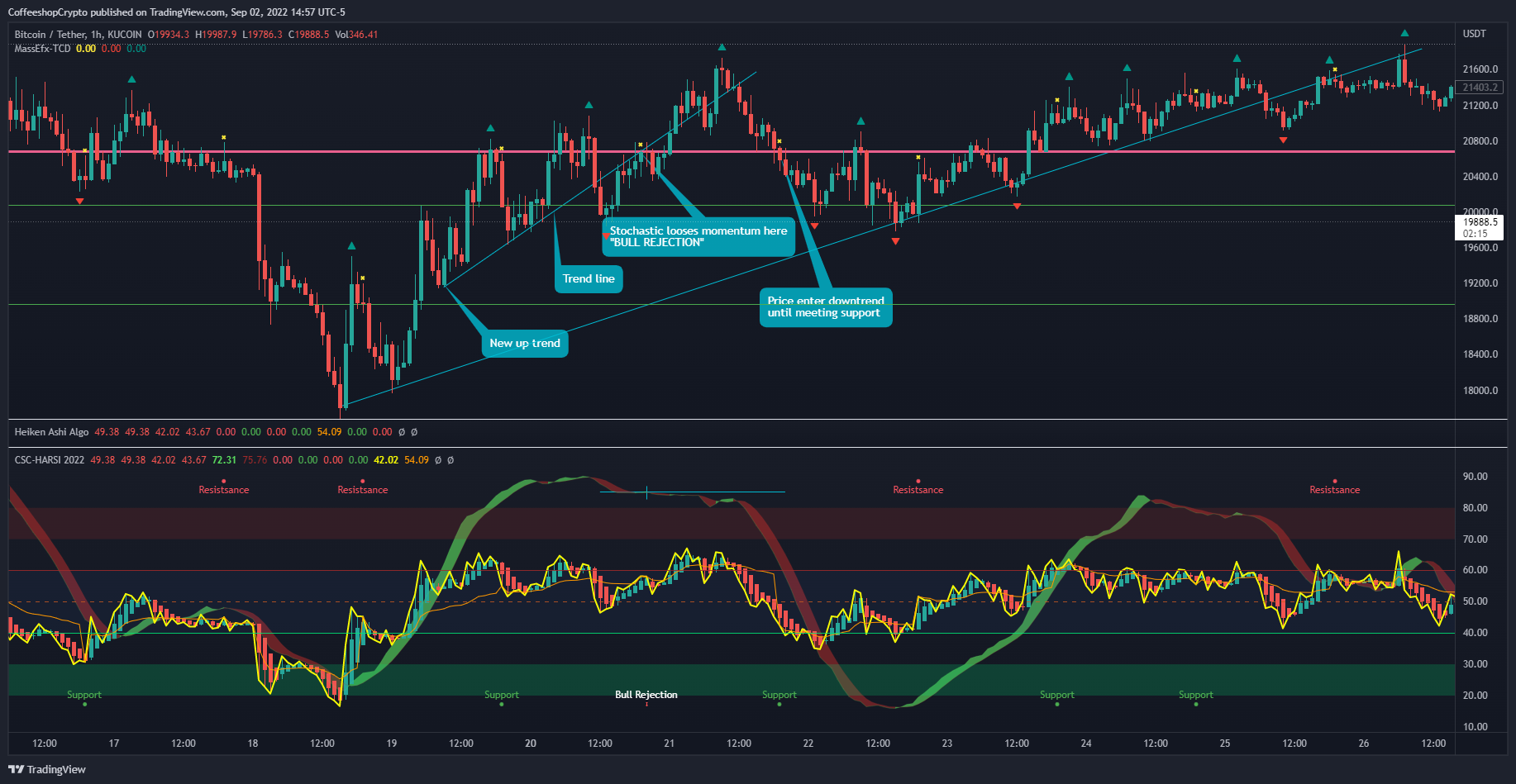
Task: Click the high value H19987.9 in the legend
Action: coord(216,35)
